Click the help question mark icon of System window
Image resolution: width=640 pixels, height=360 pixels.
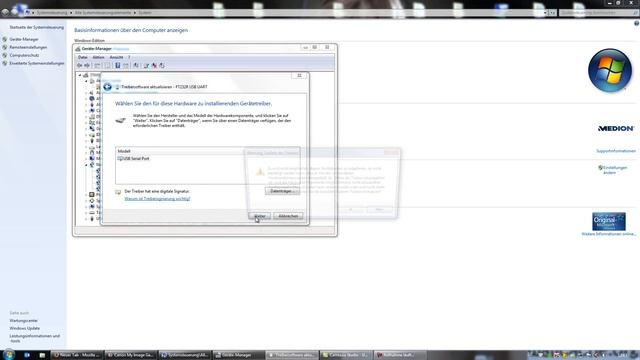coord(636,24)
